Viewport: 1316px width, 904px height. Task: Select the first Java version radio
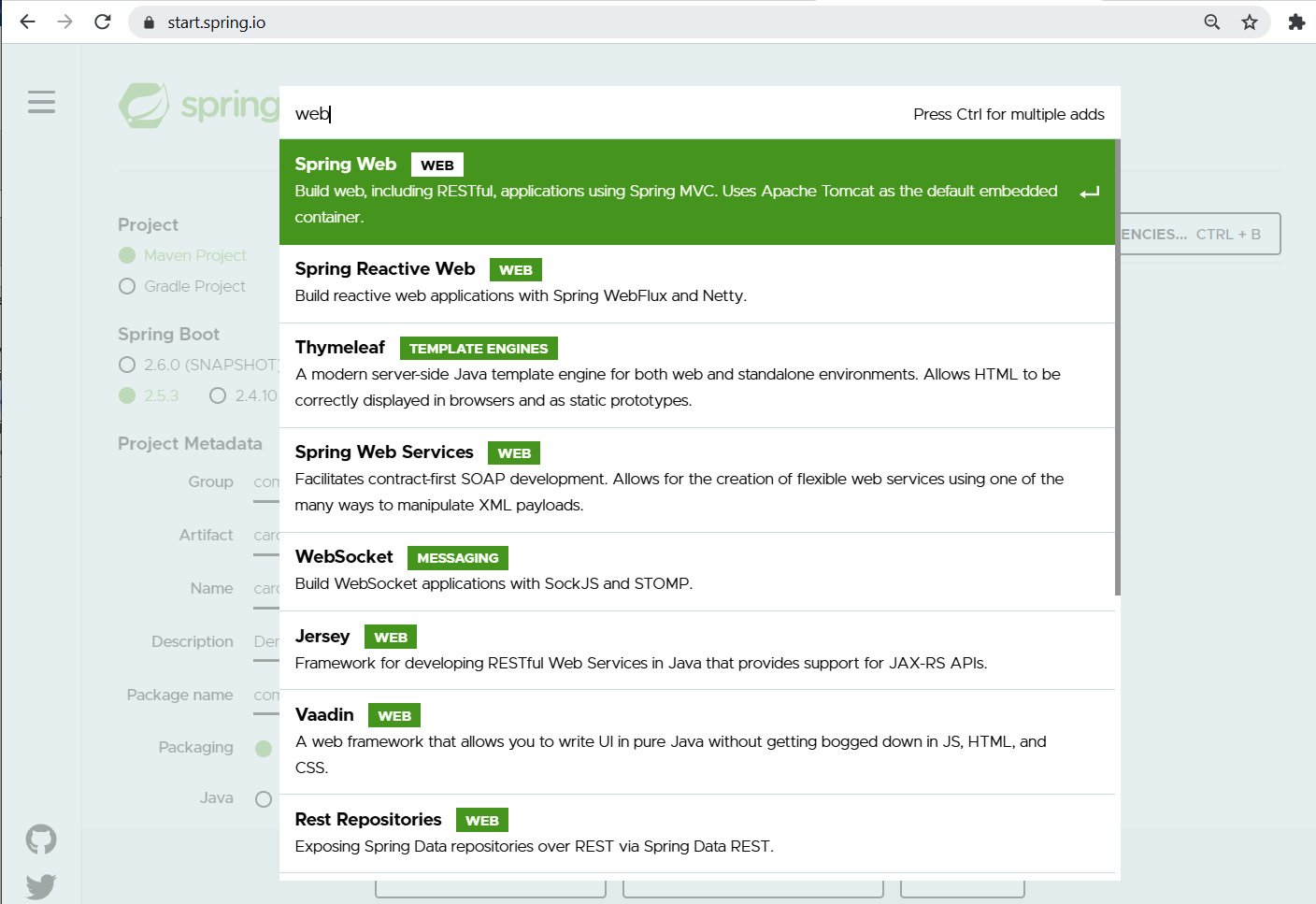click(x=264, y=799)
